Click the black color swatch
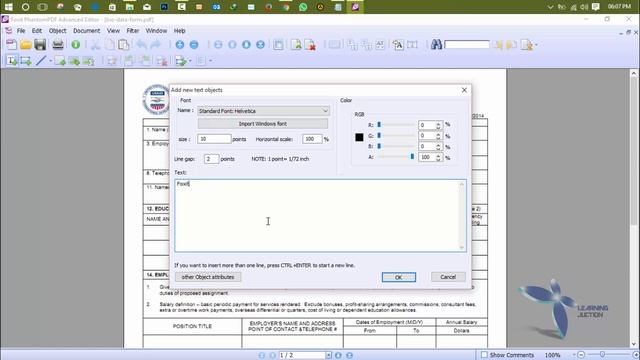Screen dimensions: 640x360 pyautogui.click(x=359, y=137)
